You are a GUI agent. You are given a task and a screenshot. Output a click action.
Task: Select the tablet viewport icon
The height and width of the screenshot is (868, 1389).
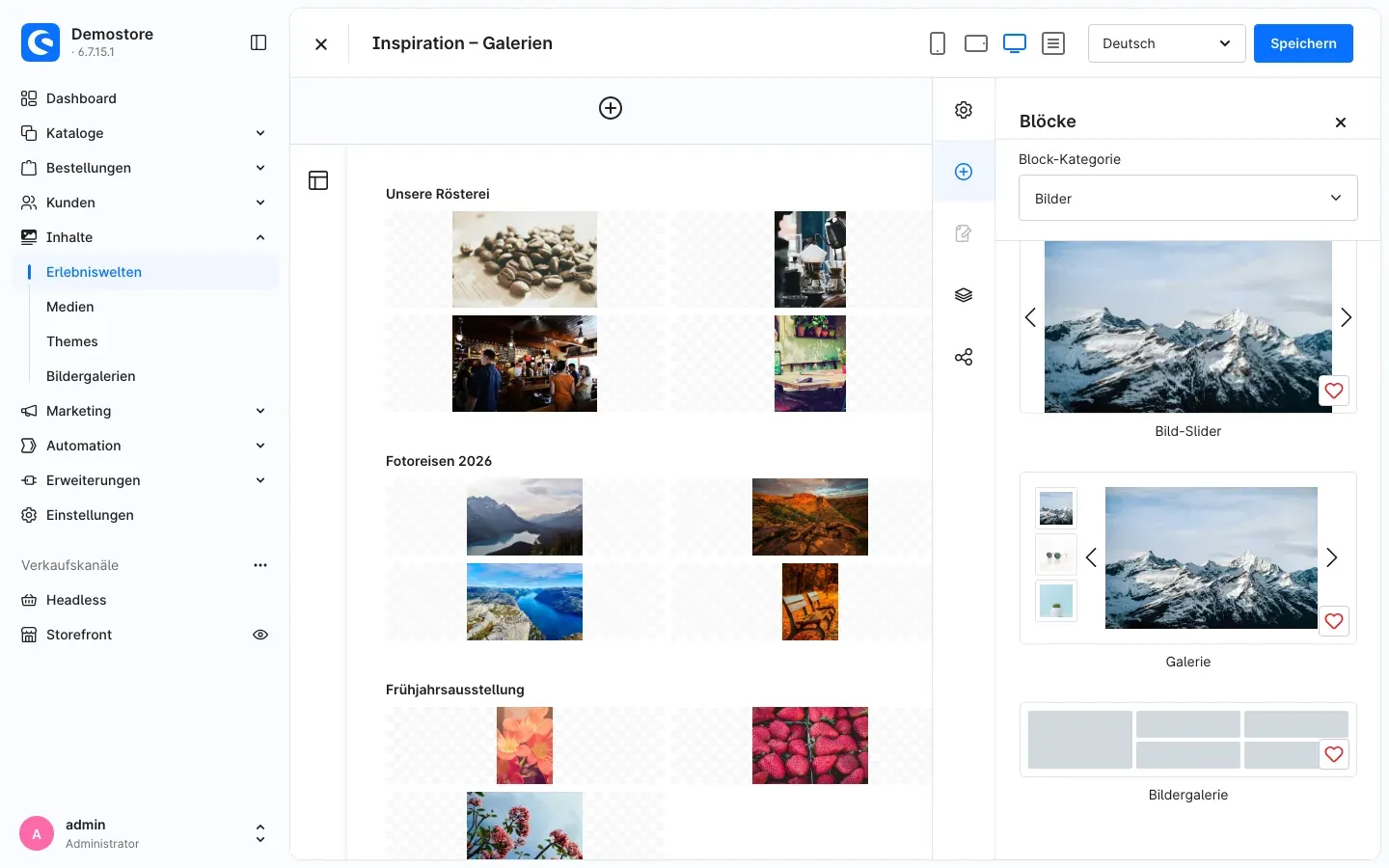pos(975,43)
